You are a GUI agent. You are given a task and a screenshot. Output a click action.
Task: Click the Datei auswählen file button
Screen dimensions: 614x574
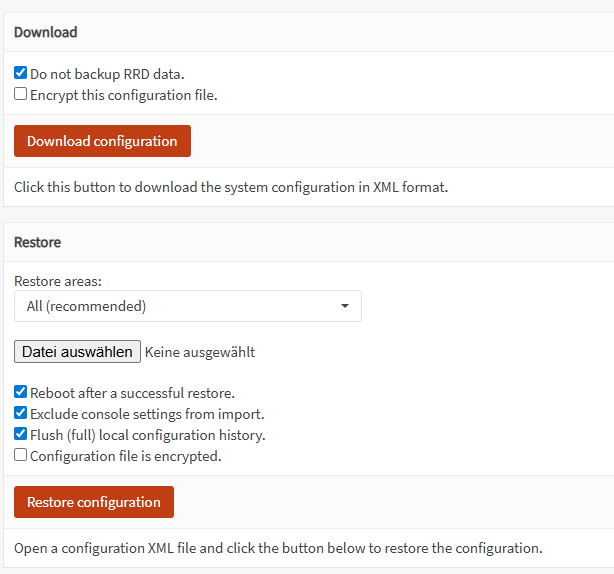[x=78, y=352]
